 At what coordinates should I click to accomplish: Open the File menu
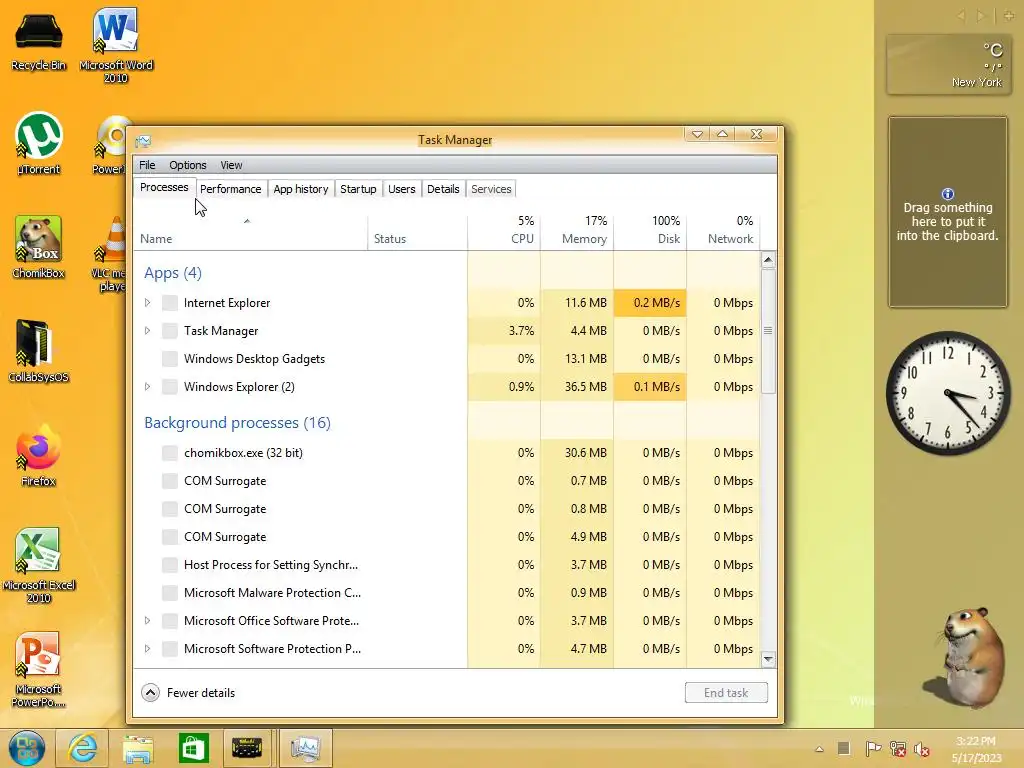coord(147,165)
